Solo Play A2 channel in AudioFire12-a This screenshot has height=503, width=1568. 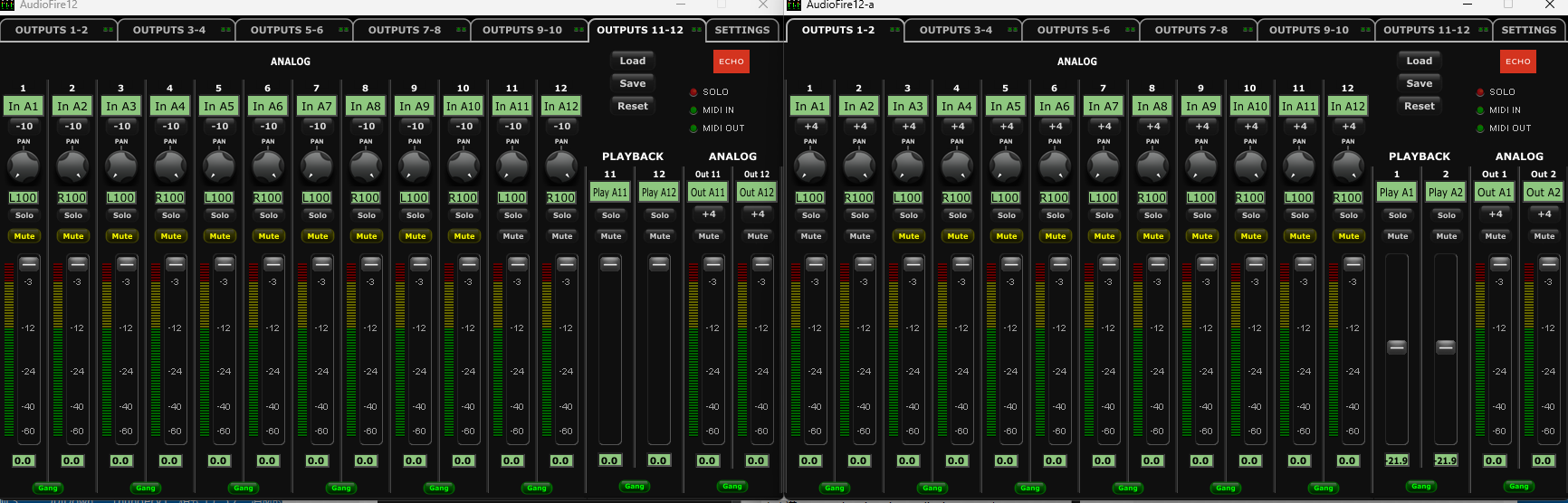click(x=1447, y=215)
